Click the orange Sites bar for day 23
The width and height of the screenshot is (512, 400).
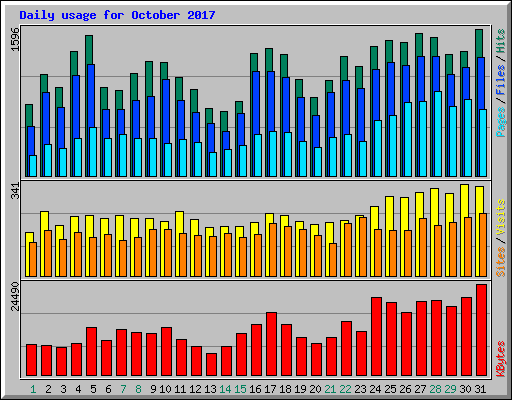363,247
